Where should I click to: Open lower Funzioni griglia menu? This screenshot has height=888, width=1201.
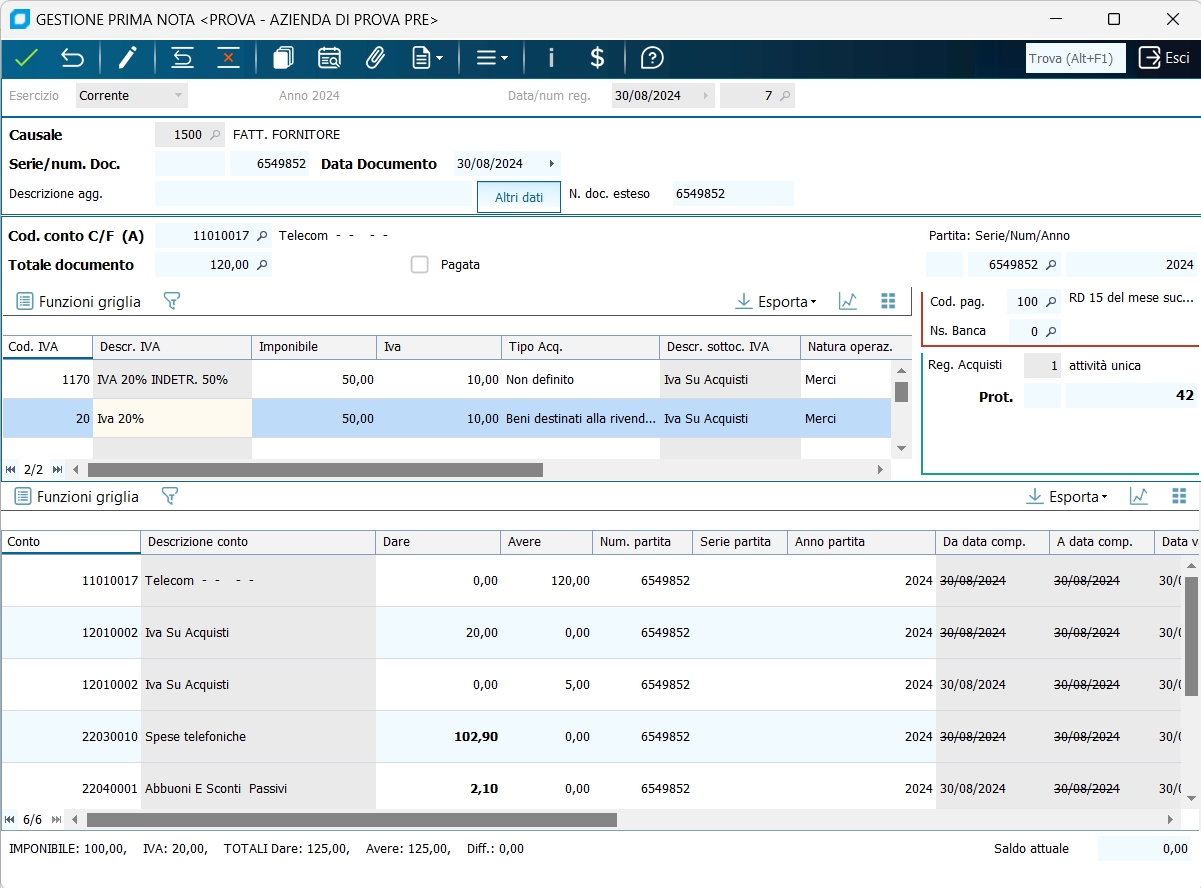click(77, 496)
